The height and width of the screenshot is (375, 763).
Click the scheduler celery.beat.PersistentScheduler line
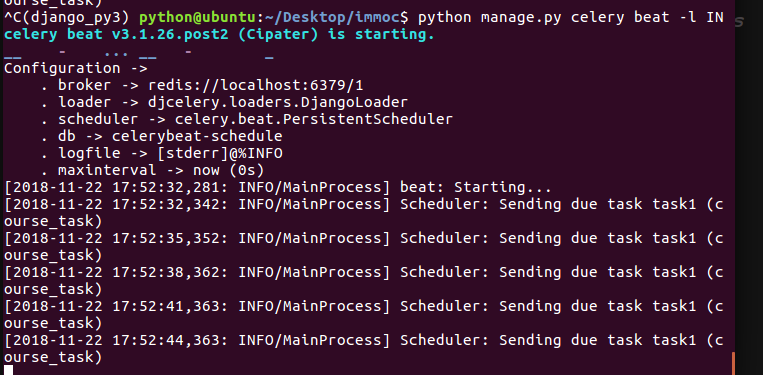247,120
